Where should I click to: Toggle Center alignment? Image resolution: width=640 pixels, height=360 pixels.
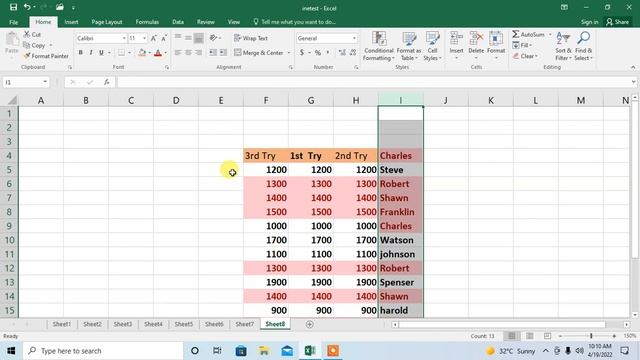188,53
